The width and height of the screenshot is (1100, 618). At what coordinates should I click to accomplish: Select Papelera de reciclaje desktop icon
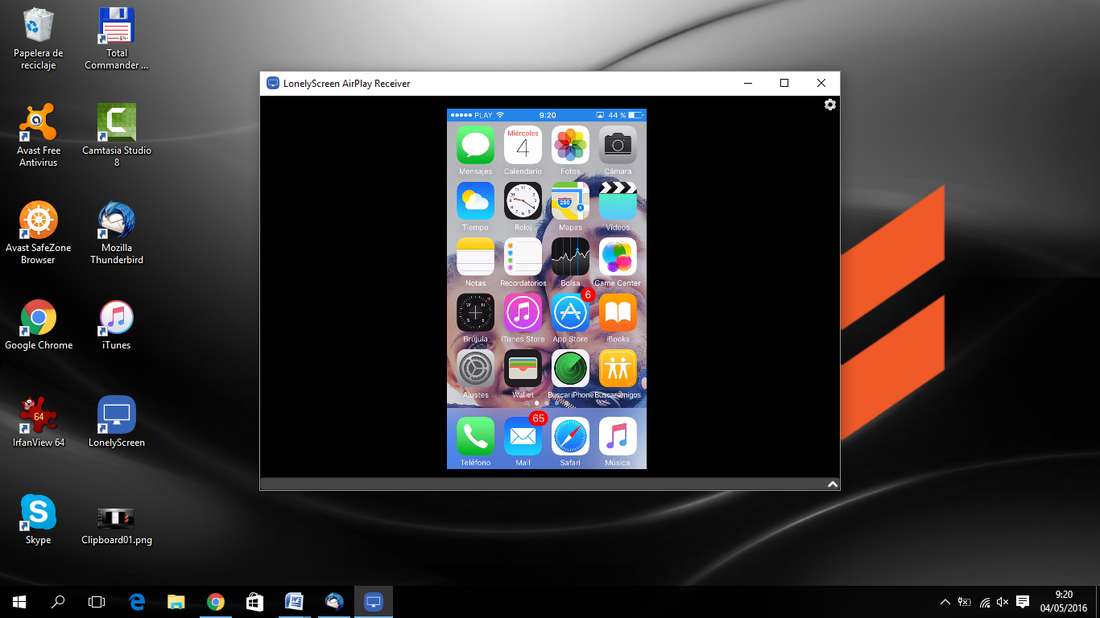[38, 39]
